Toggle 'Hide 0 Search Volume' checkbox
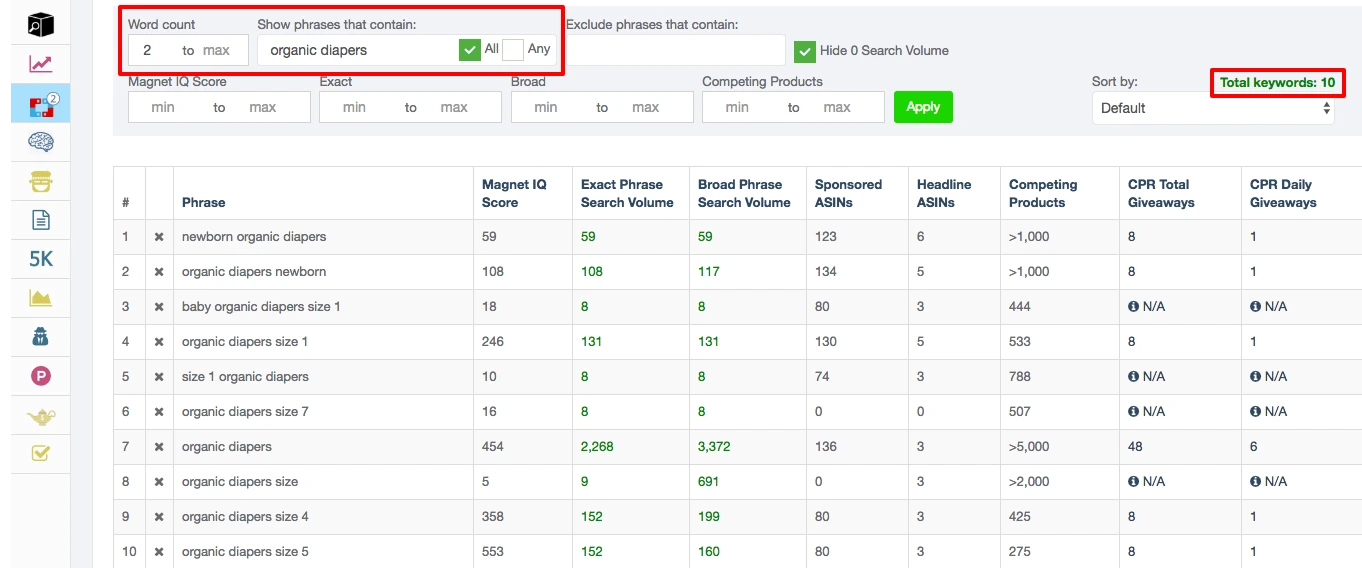1362x568 pixels. (805, 51)
